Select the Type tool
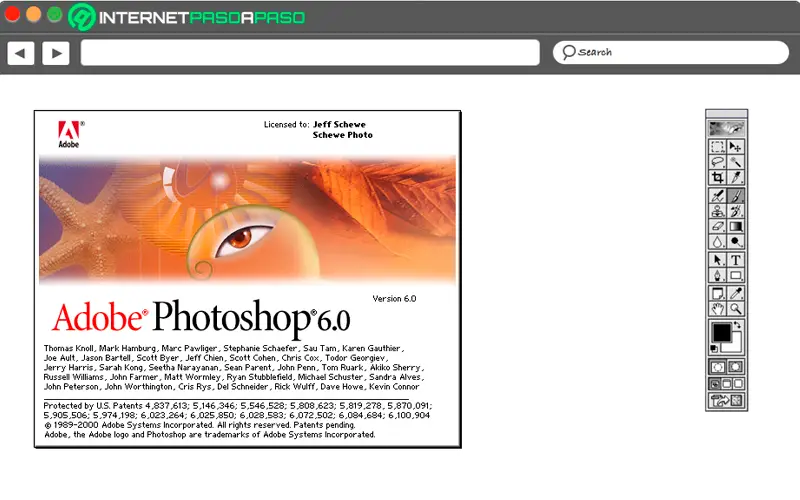The height and width of the screenshot is (500, 800). (x=735, y=260)
